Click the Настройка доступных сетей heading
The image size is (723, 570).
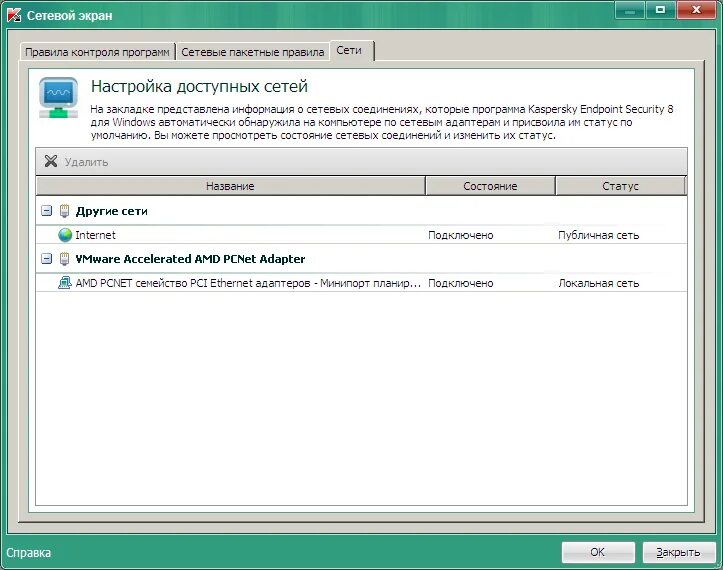[199, 86]
